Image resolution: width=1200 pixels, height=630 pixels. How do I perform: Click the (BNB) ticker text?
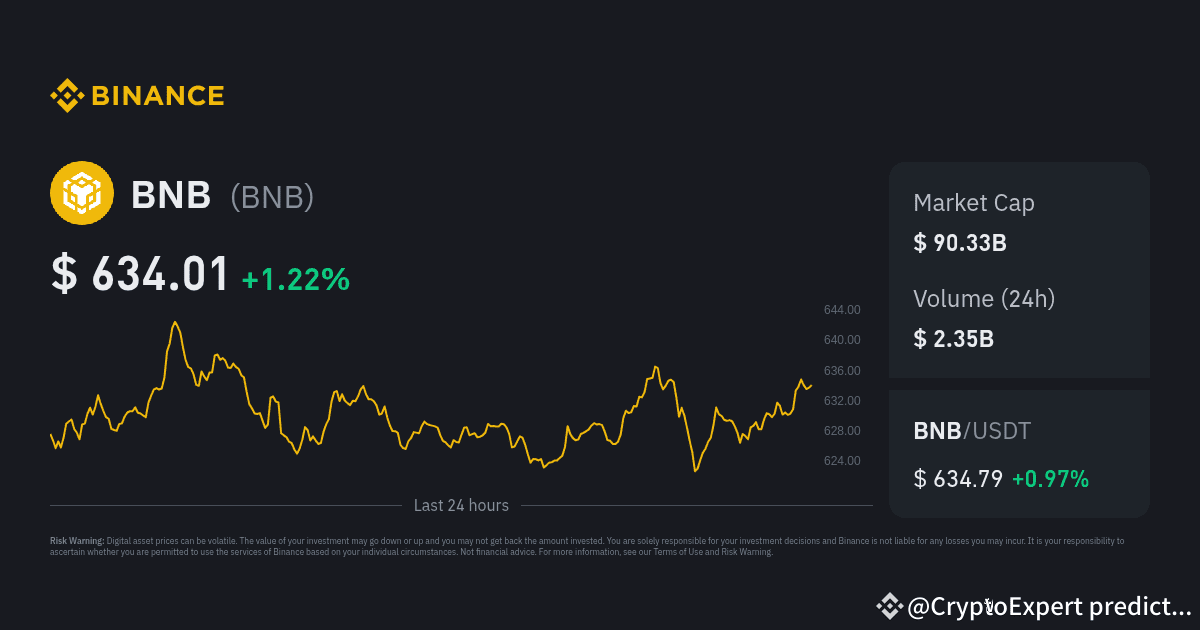coord(273,197)
